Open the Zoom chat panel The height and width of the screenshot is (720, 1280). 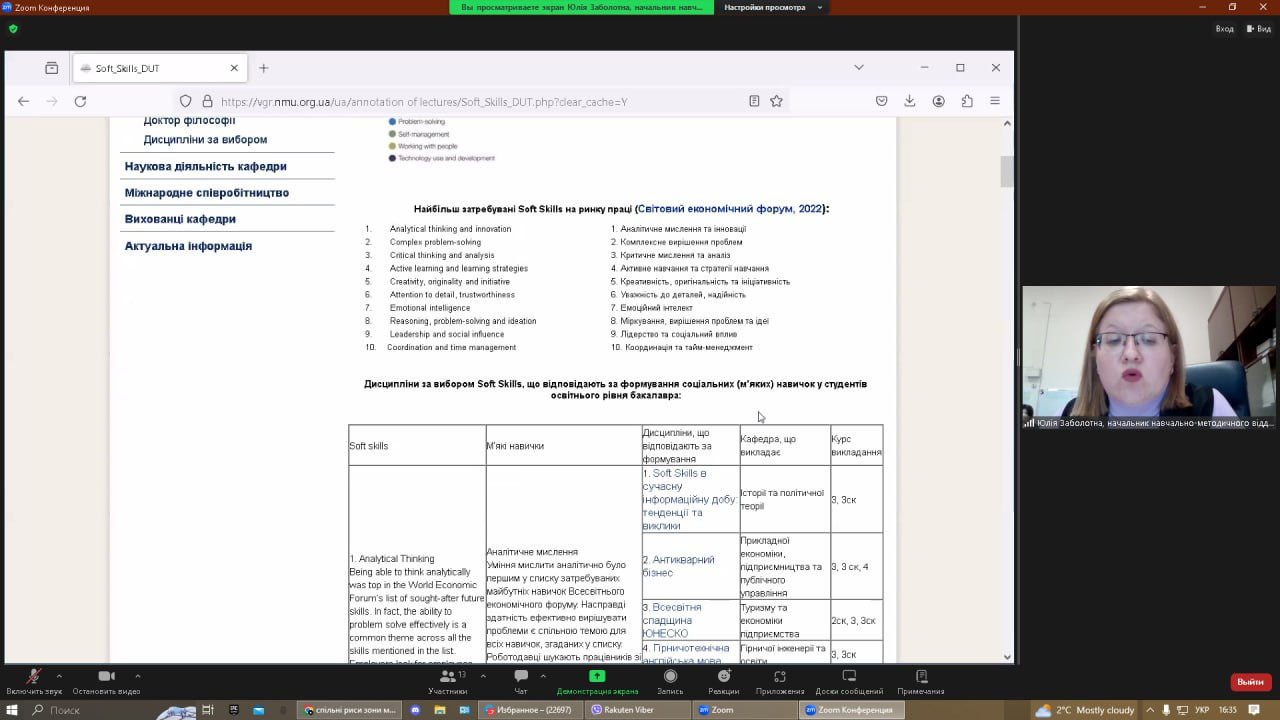(520, 677)
